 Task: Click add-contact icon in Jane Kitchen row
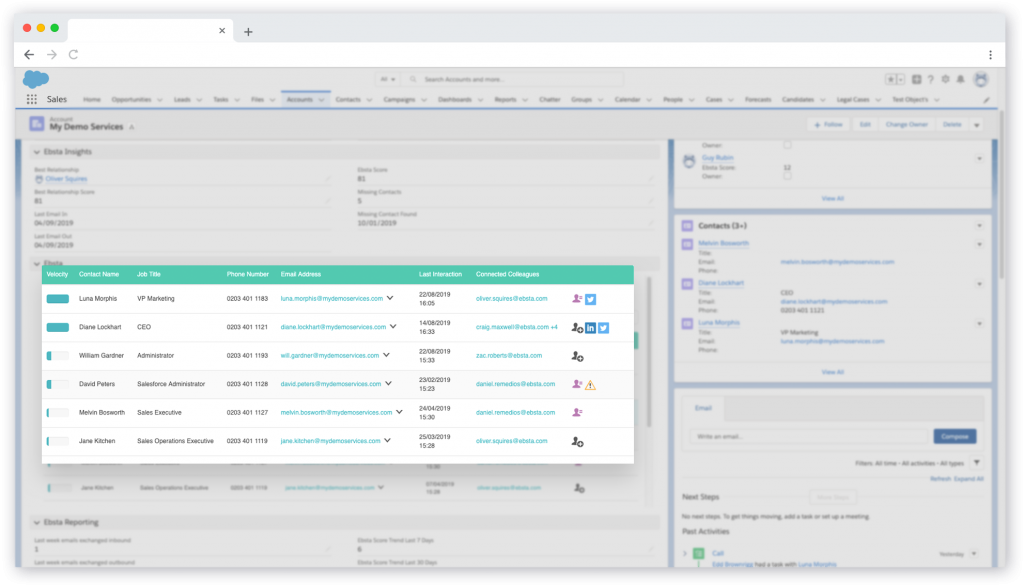(577, 441)
